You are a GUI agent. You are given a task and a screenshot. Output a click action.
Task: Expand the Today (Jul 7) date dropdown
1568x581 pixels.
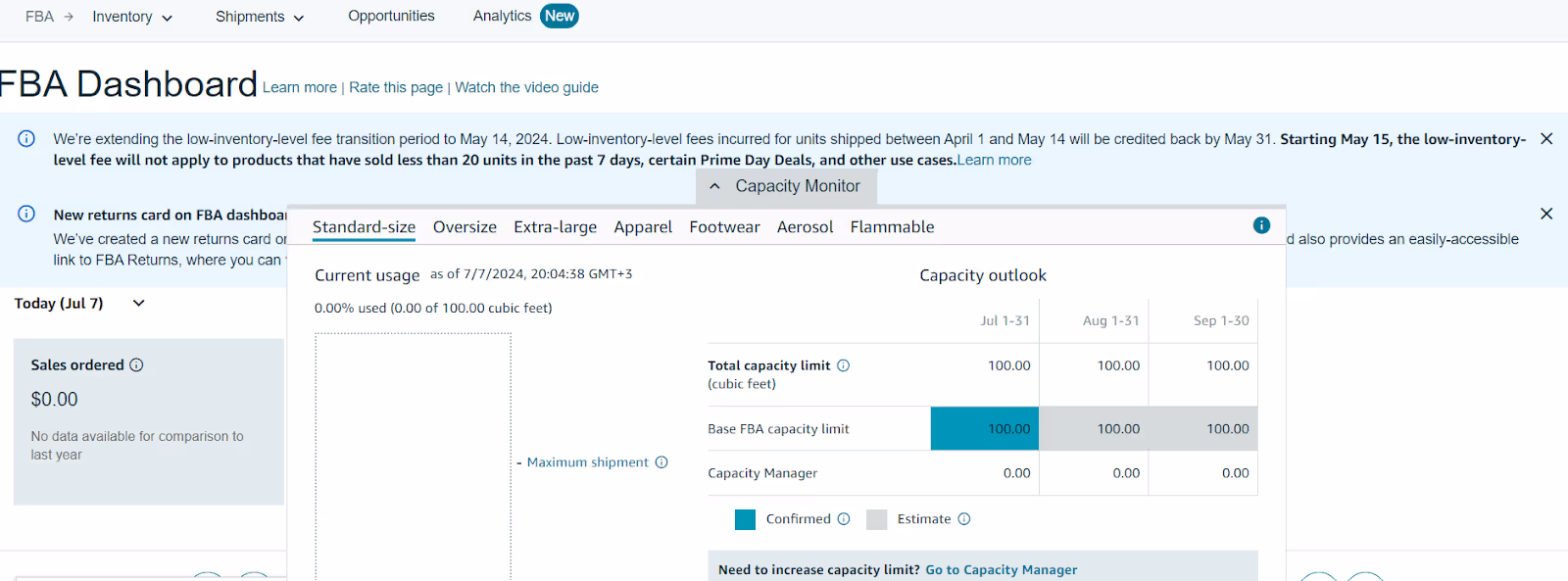(x=138, y=303)
